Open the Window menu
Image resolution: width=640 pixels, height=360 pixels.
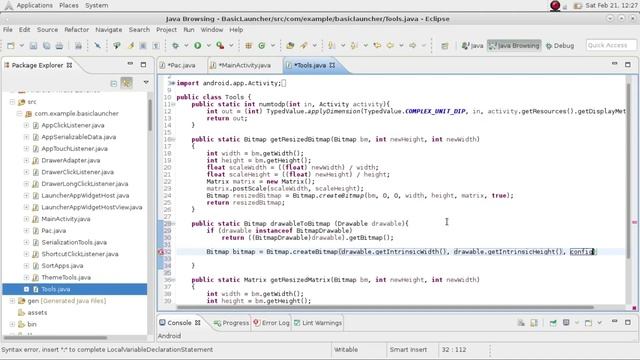[x=212, y=30]
